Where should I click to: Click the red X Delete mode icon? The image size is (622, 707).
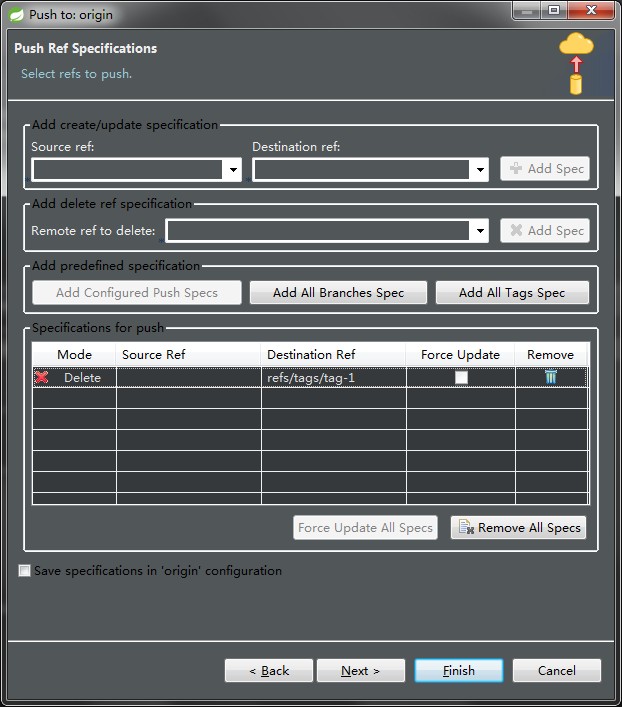(x=42, y=377)
